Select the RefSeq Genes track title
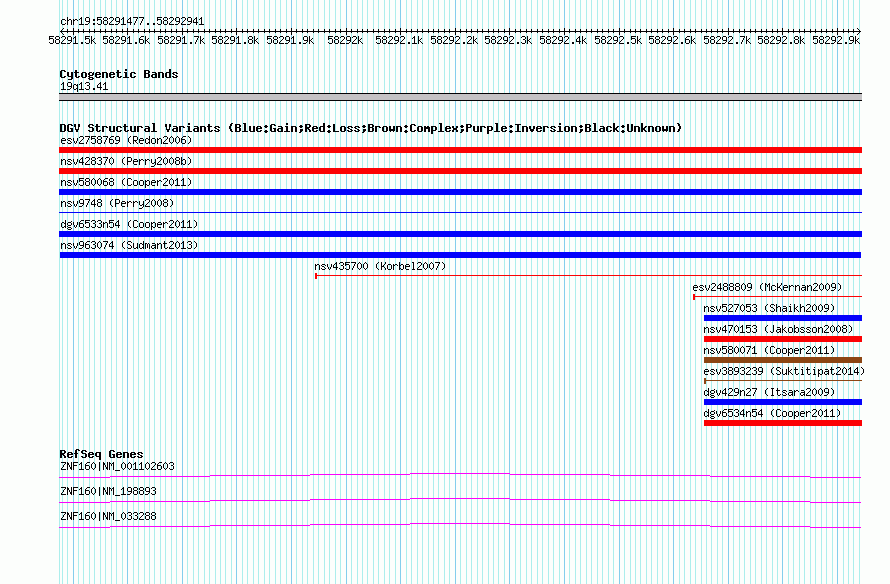The height and width of the screenshot is (584, 890). [x=101, y=454]
